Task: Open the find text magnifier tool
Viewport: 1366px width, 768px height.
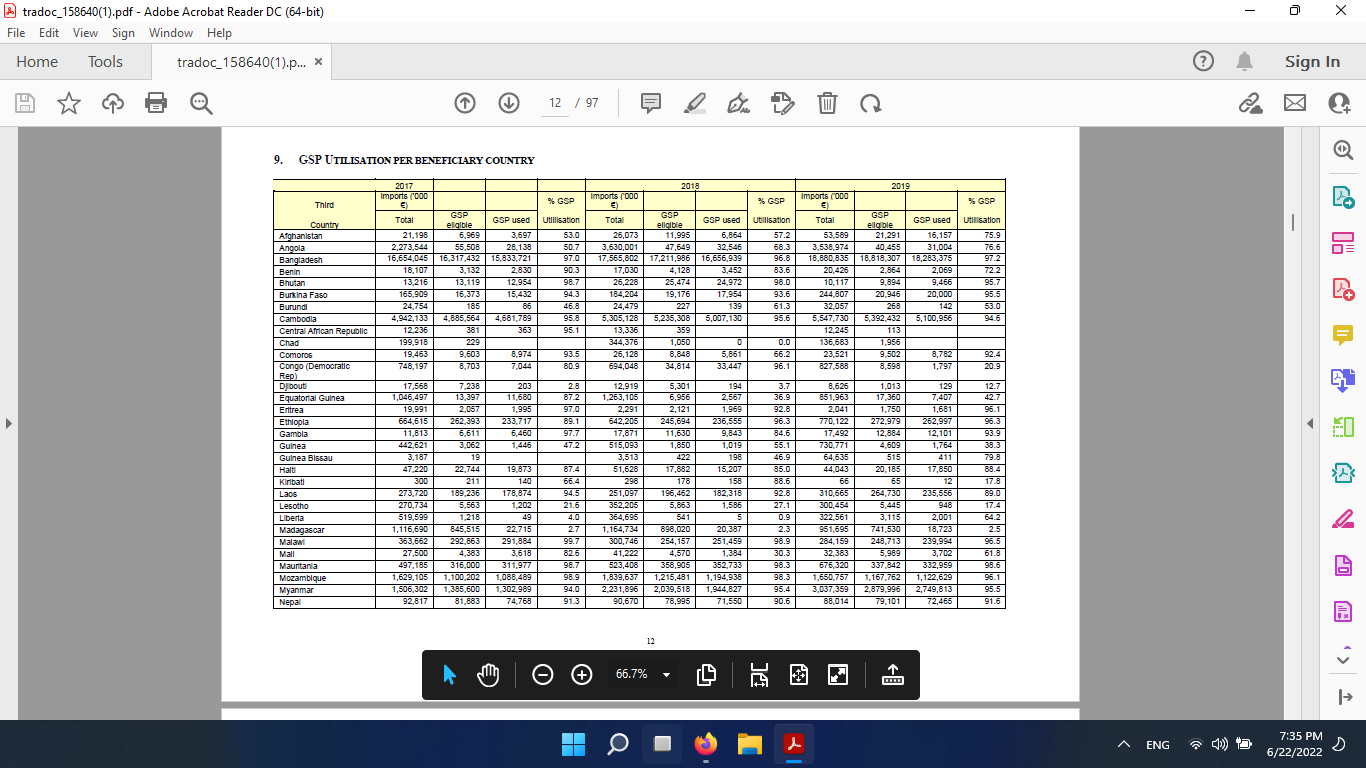Action: pos(201,103)
